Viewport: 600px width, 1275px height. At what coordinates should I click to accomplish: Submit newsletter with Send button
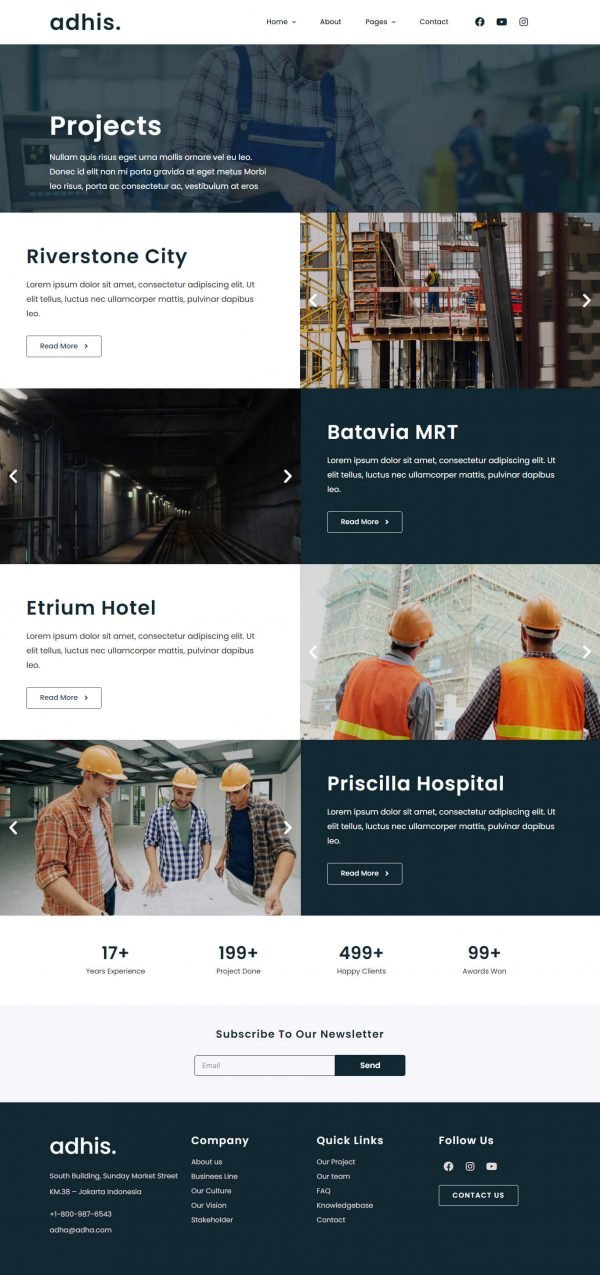pos(370,1065)
